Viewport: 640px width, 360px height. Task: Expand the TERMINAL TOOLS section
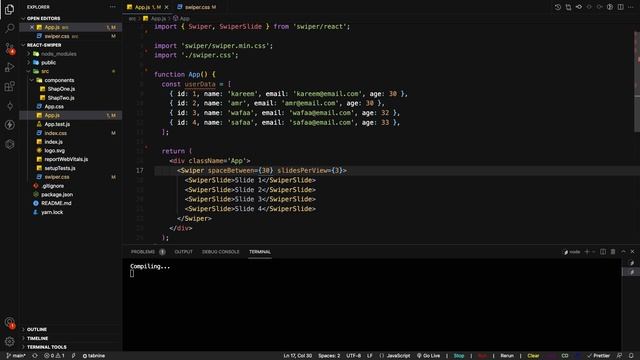click(47, 347)
